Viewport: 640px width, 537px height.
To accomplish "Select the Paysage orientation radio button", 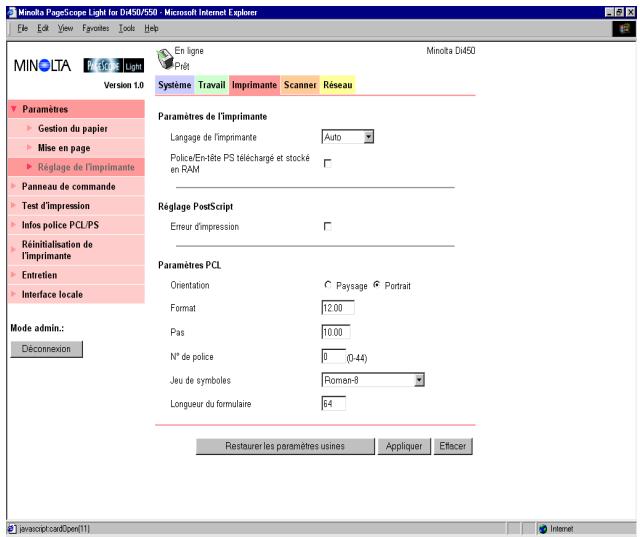I will (x=328, y=284).
